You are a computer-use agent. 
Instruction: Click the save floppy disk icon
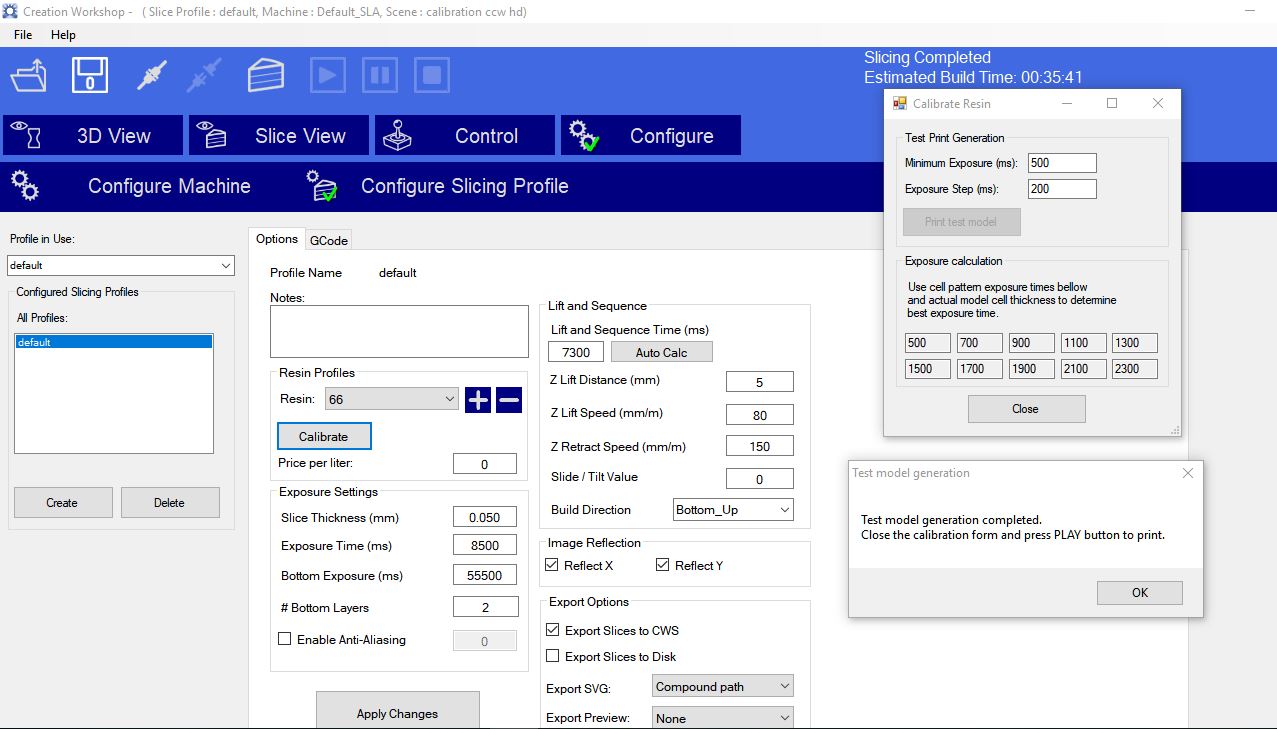pyautogui.click(x=90, y=76)
